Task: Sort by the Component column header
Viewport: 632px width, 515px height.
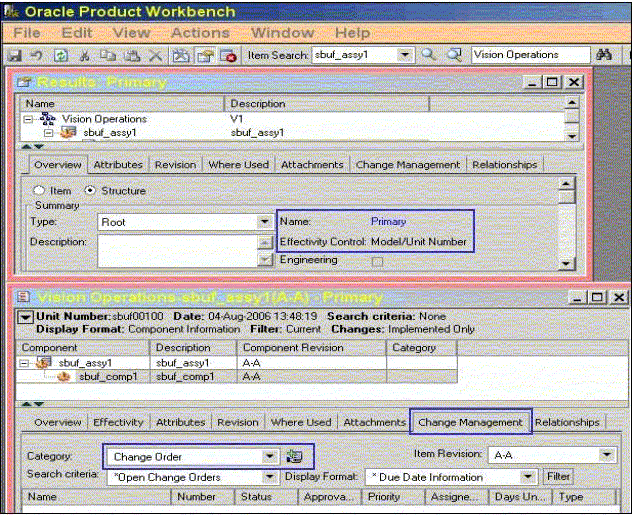Action: 83,347
